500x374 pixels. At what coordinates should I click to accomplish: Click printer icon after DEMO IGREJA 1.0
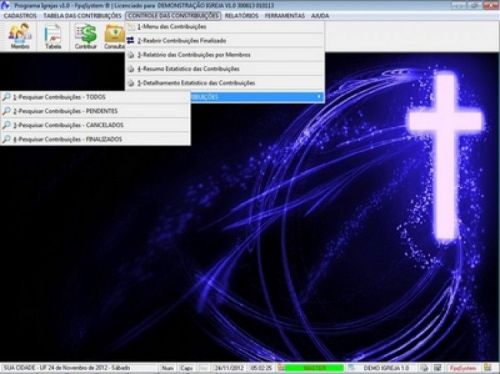pyautogui.click(x=424, y=368)
